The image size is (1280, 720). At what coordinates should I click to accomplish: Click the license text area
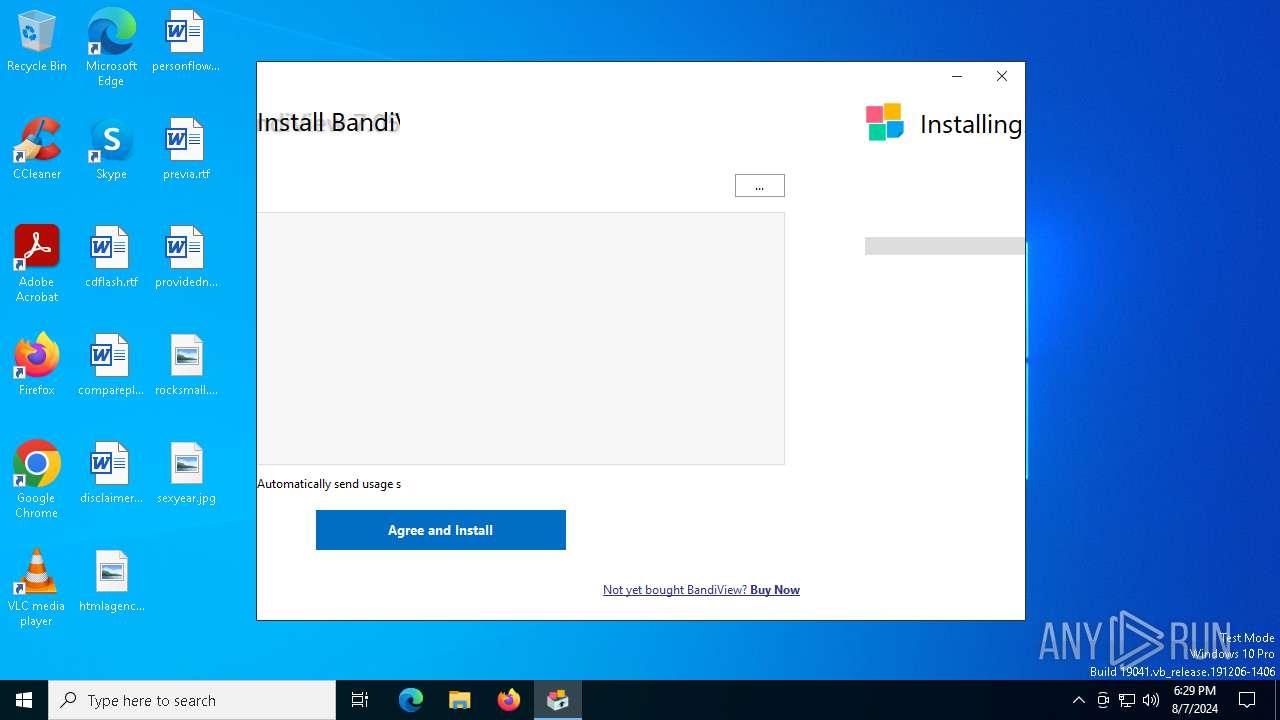pyautogui.click(x=520, y=338)
